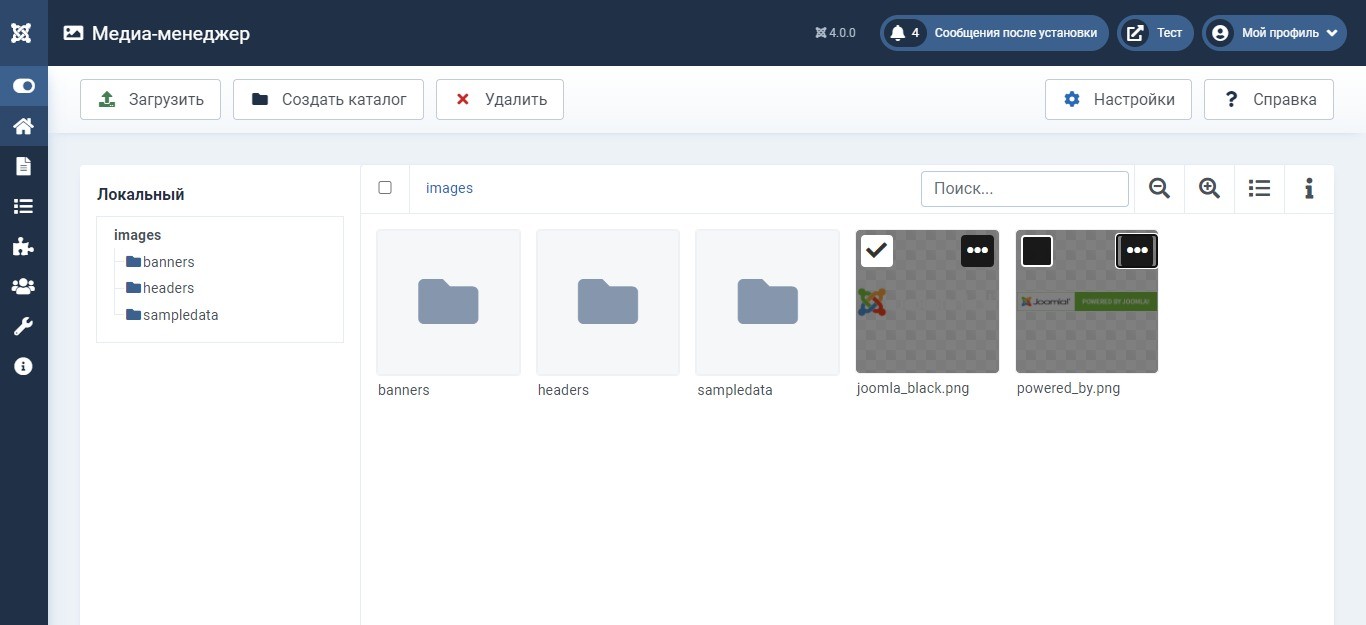This screenshot has width=1366, height=625.
Task: Open Настройки settings
Action: 1118,99
